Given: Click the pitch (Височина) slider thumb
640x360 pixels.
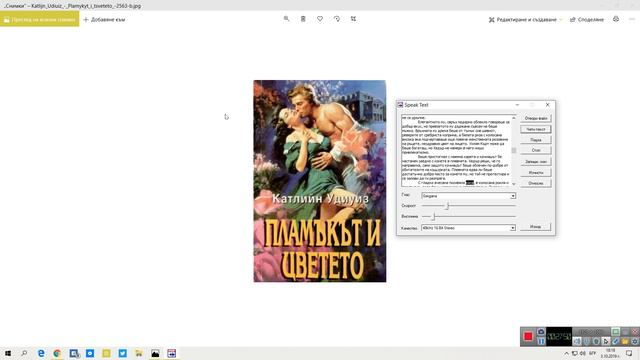Looking at the screenshot, I should point(434,216).
